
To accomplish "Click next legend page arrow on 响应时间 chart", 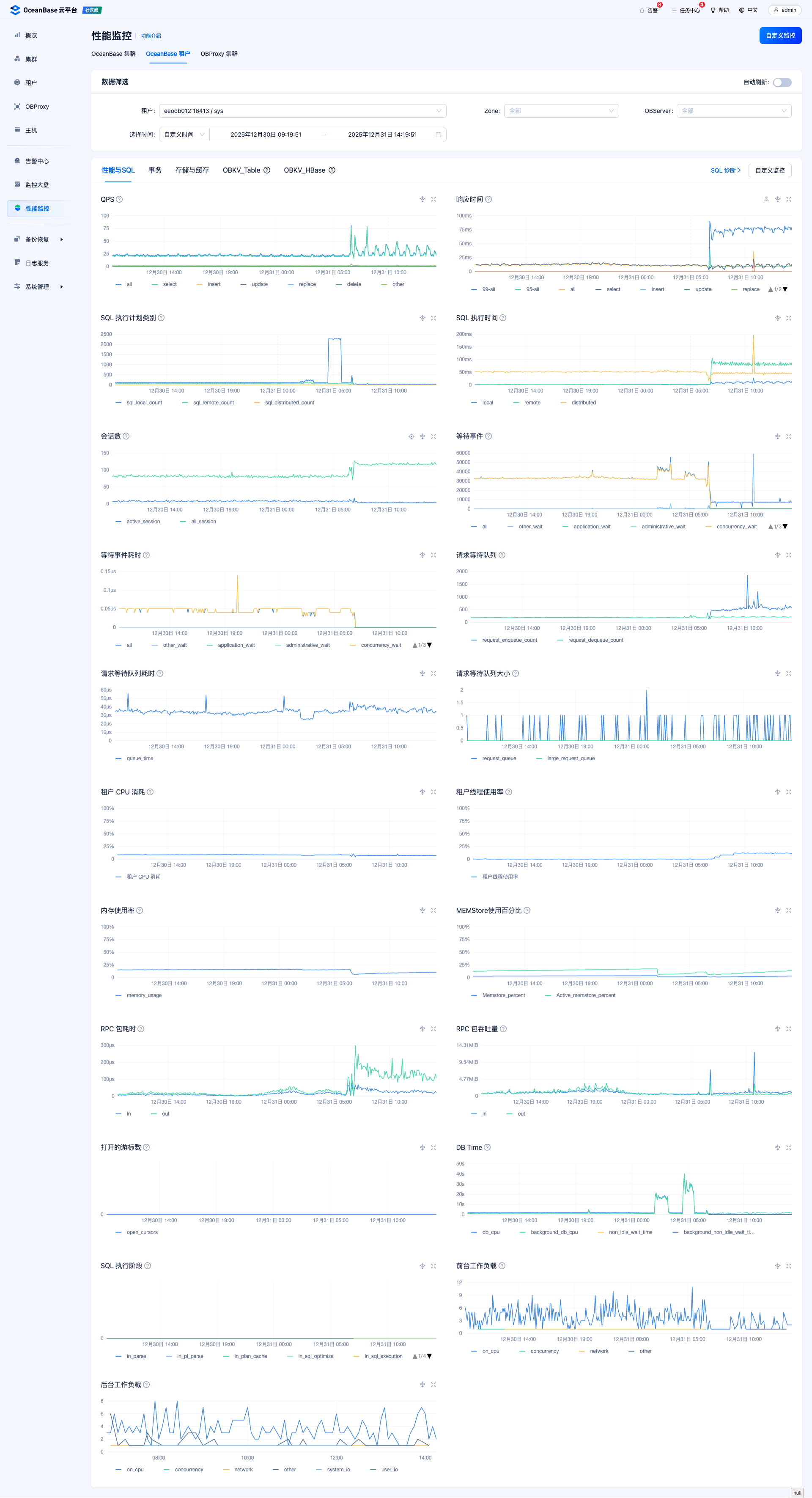I will pos(785,290).
